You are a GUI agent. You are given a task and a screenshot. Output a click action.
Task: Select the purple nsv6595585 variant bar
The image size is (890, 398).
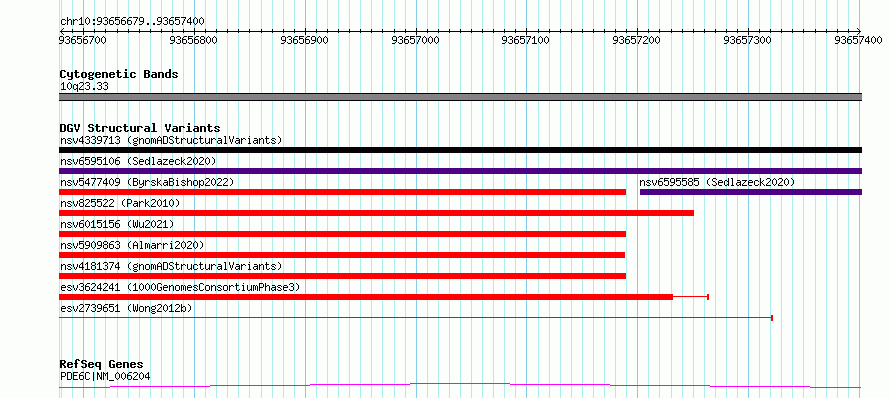click(x=751, y=192)
